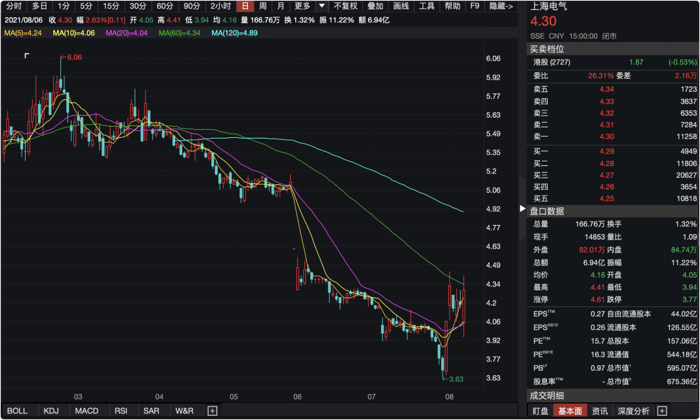Select the BOLL indicator tab
Viewport: 700px width, 420px height.
click(x=17, y=411)
